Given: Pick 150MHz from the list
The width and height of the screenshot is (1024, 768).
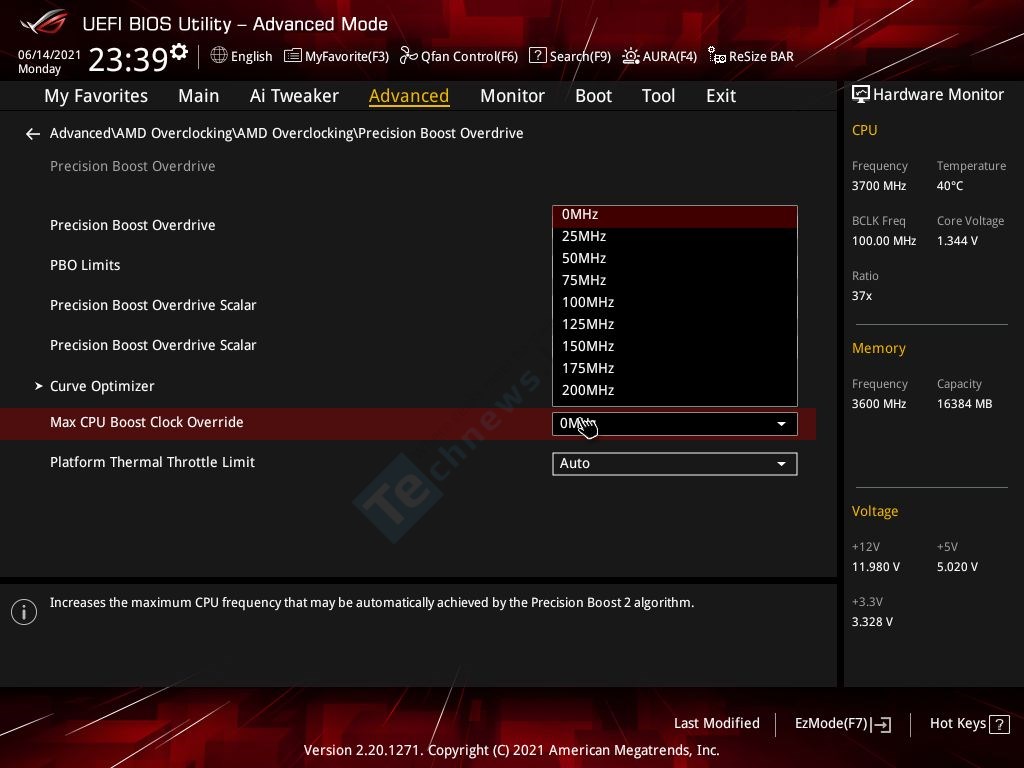Looking at the screenshot, I should tap(675, 346).
